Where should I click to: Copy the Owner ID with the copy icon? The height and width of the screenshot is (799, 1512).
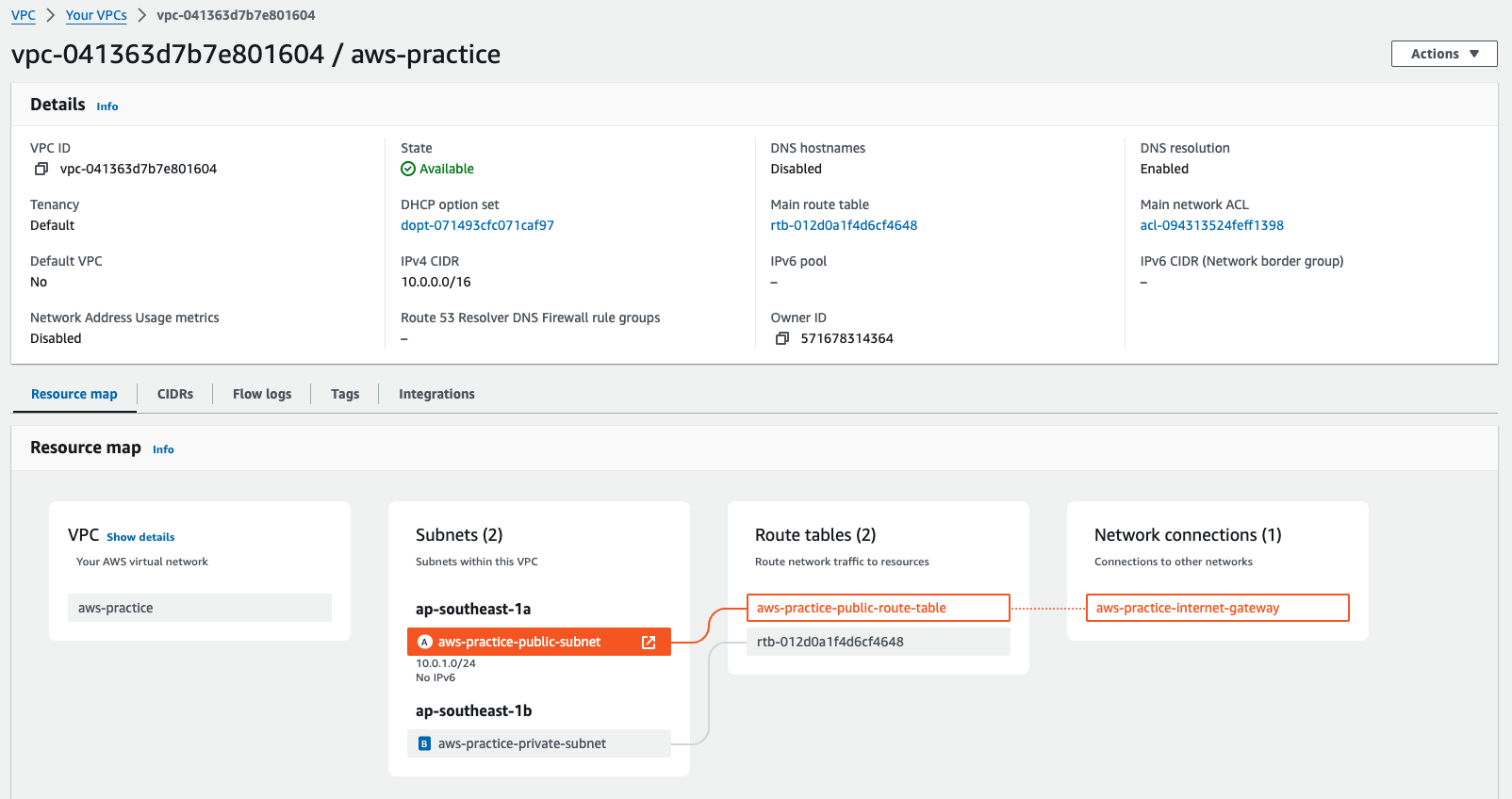coord(782,338)
